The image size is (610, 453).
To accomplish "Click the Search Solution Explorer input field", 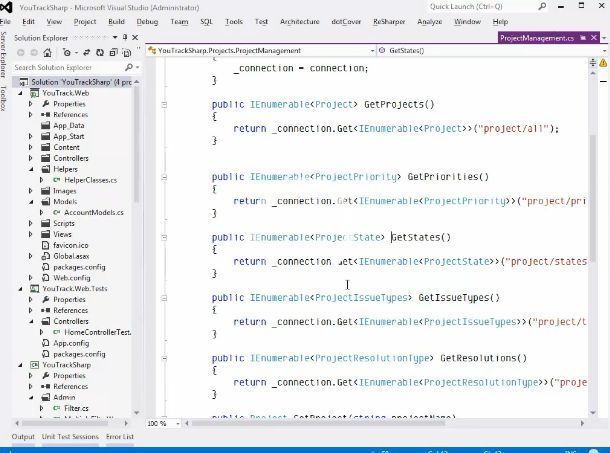I will tap(68, 67).
